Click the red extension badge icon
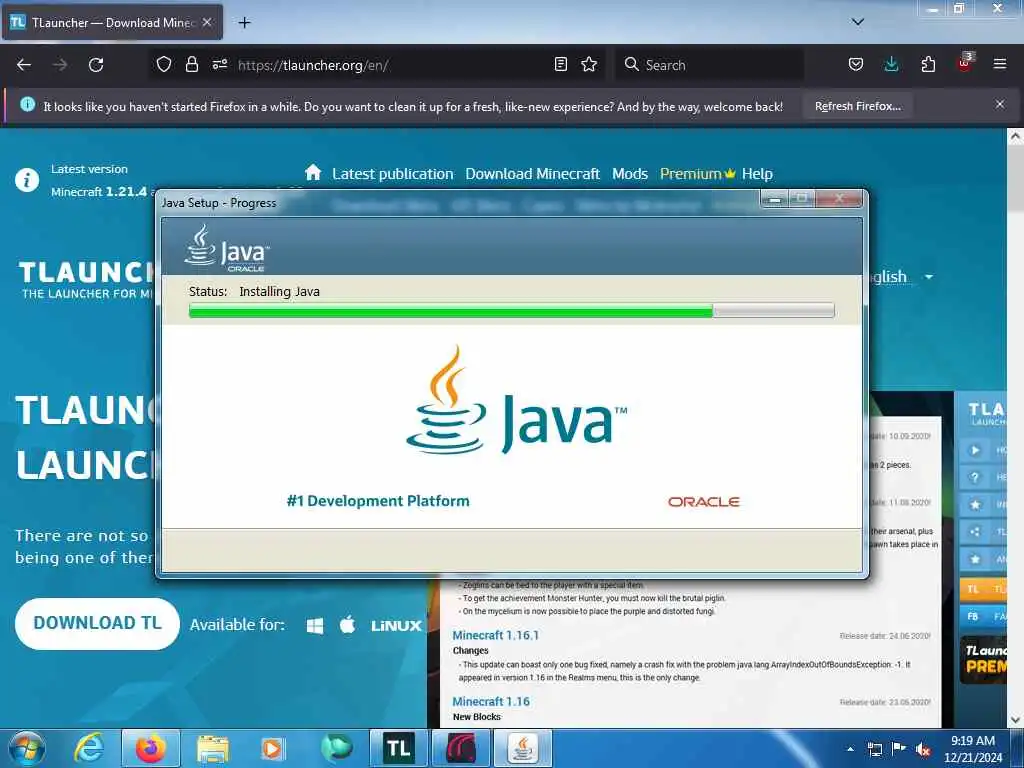This screenshot has height=768, width=1024. click(965, 63)
